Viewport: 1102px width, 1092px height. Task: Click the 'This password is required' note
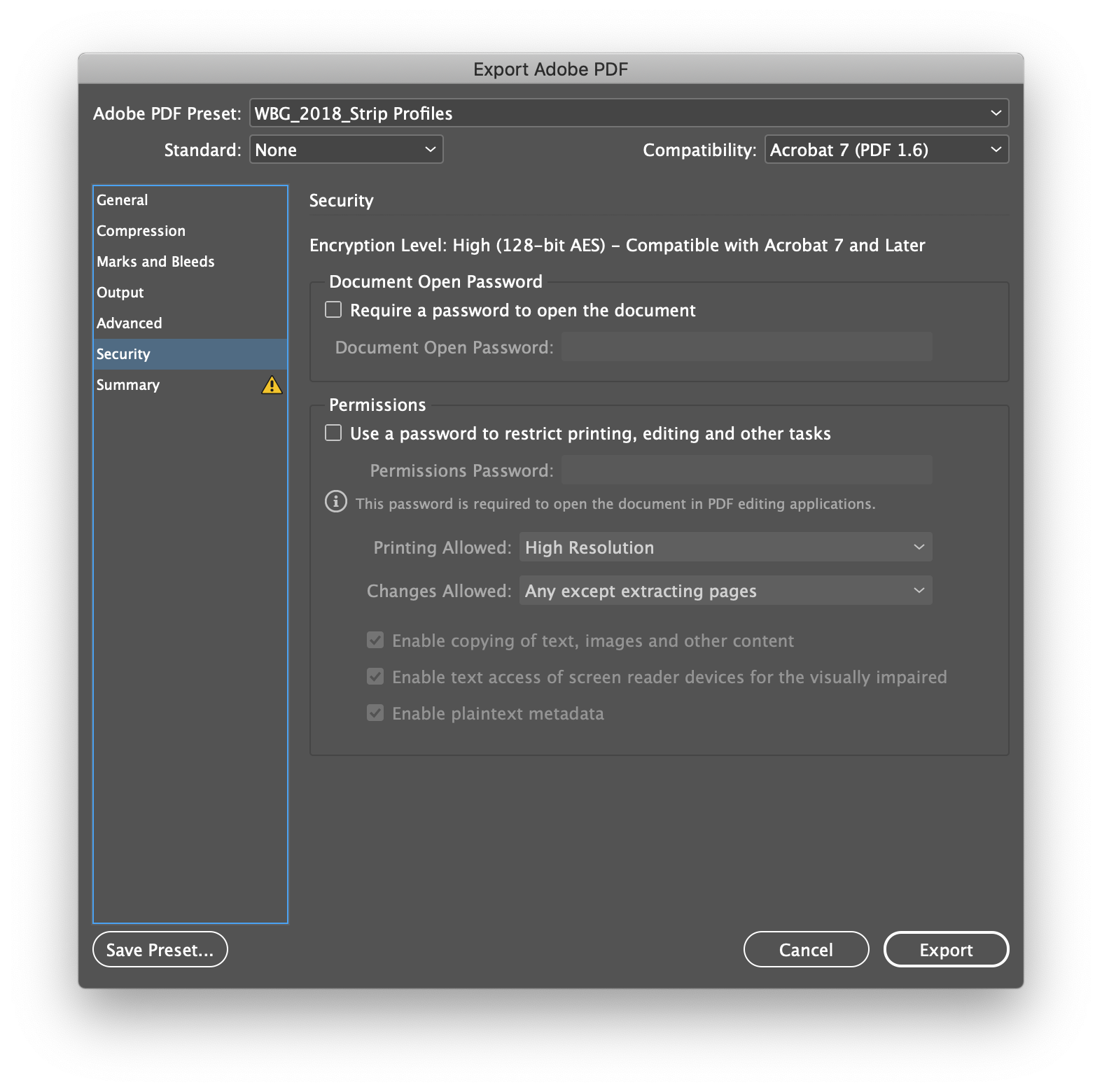[615, 504]
